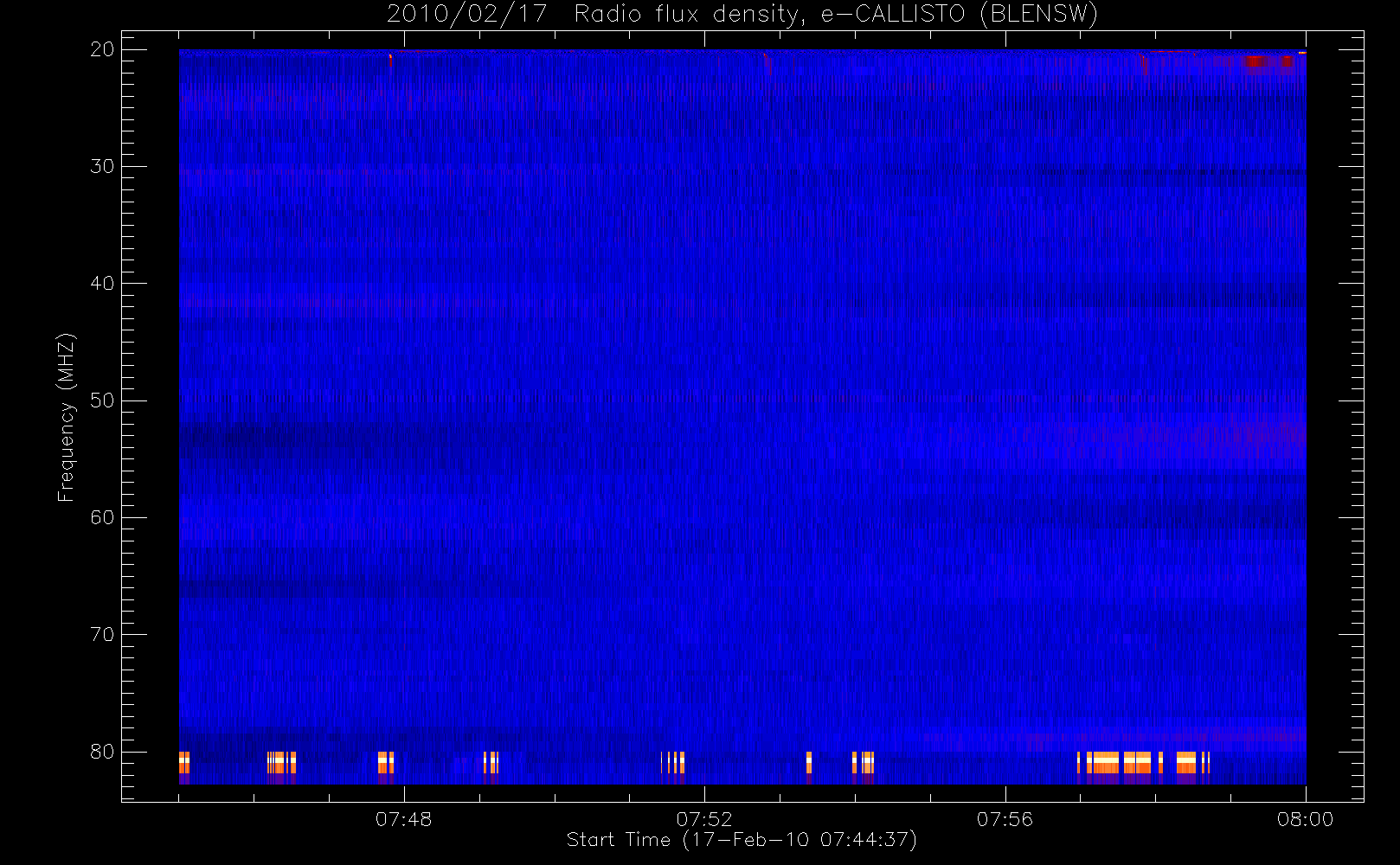Viewport: 1400px width, 865px height.
Task: Click the plot title e-CALLISTO (BLENSW)
Action: click(959, 15)
